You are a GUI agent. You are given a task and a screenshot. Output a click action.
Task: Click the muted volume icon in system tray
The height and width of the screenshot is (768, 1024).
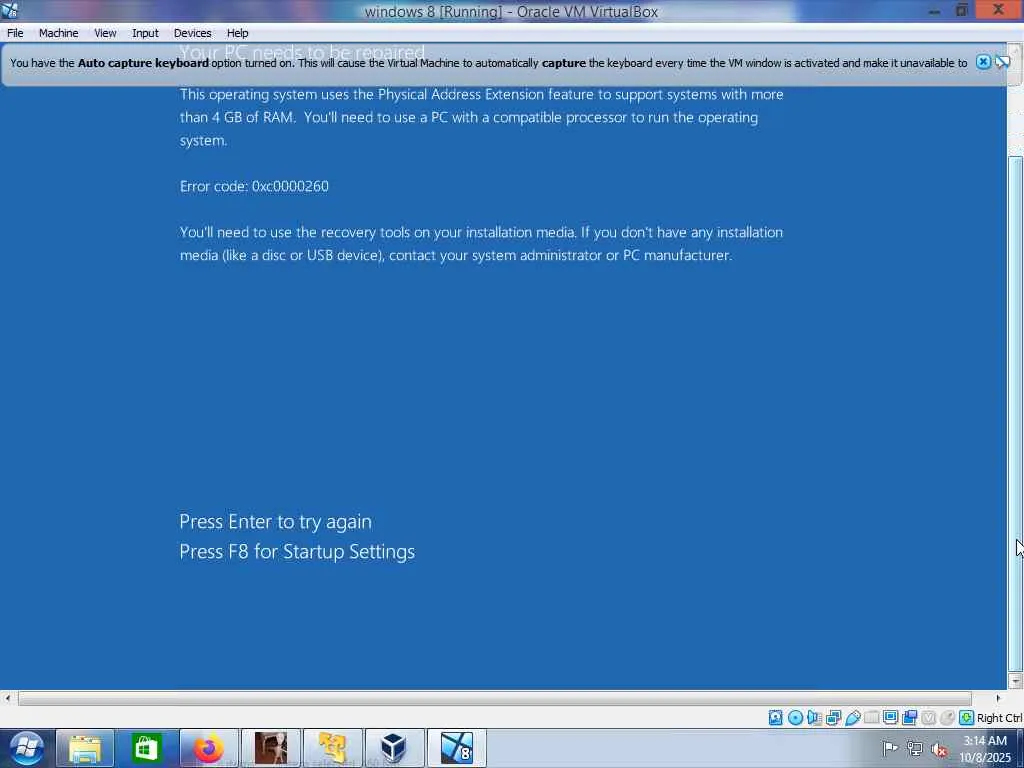coord(940,749)
